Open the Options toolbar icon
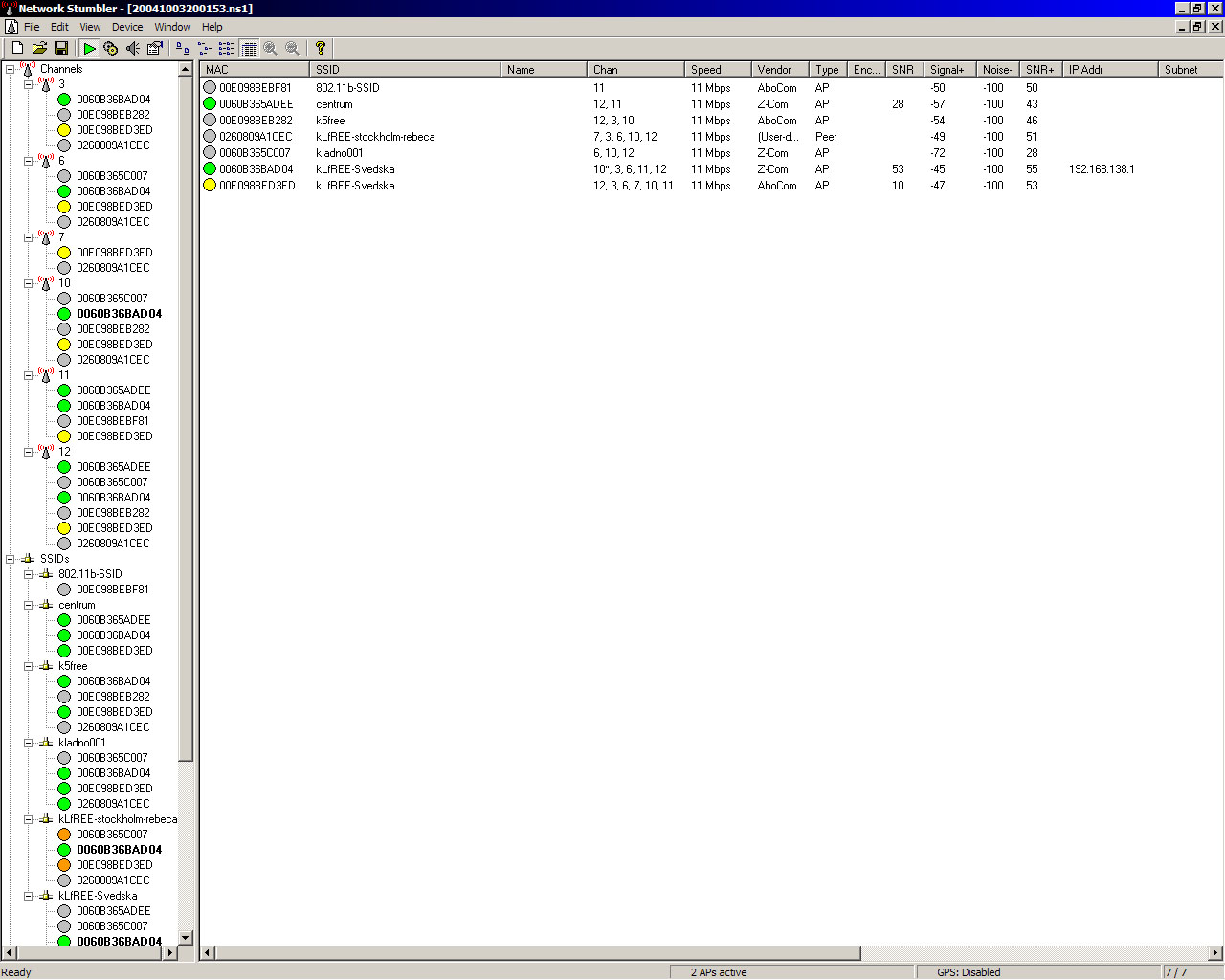This screenshot has height=980, width=1225. point(155,48)
